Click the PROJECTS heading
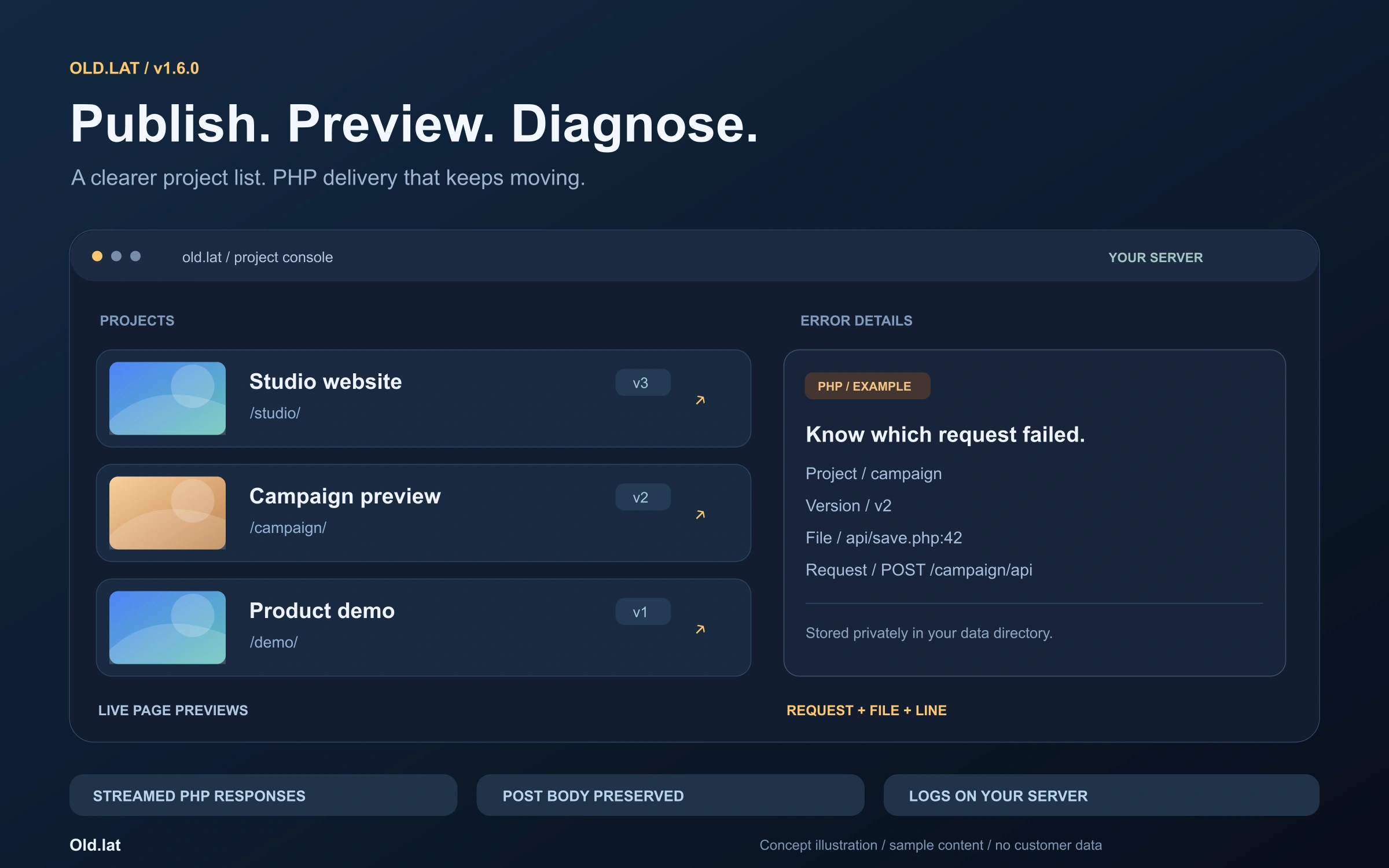 137,321
